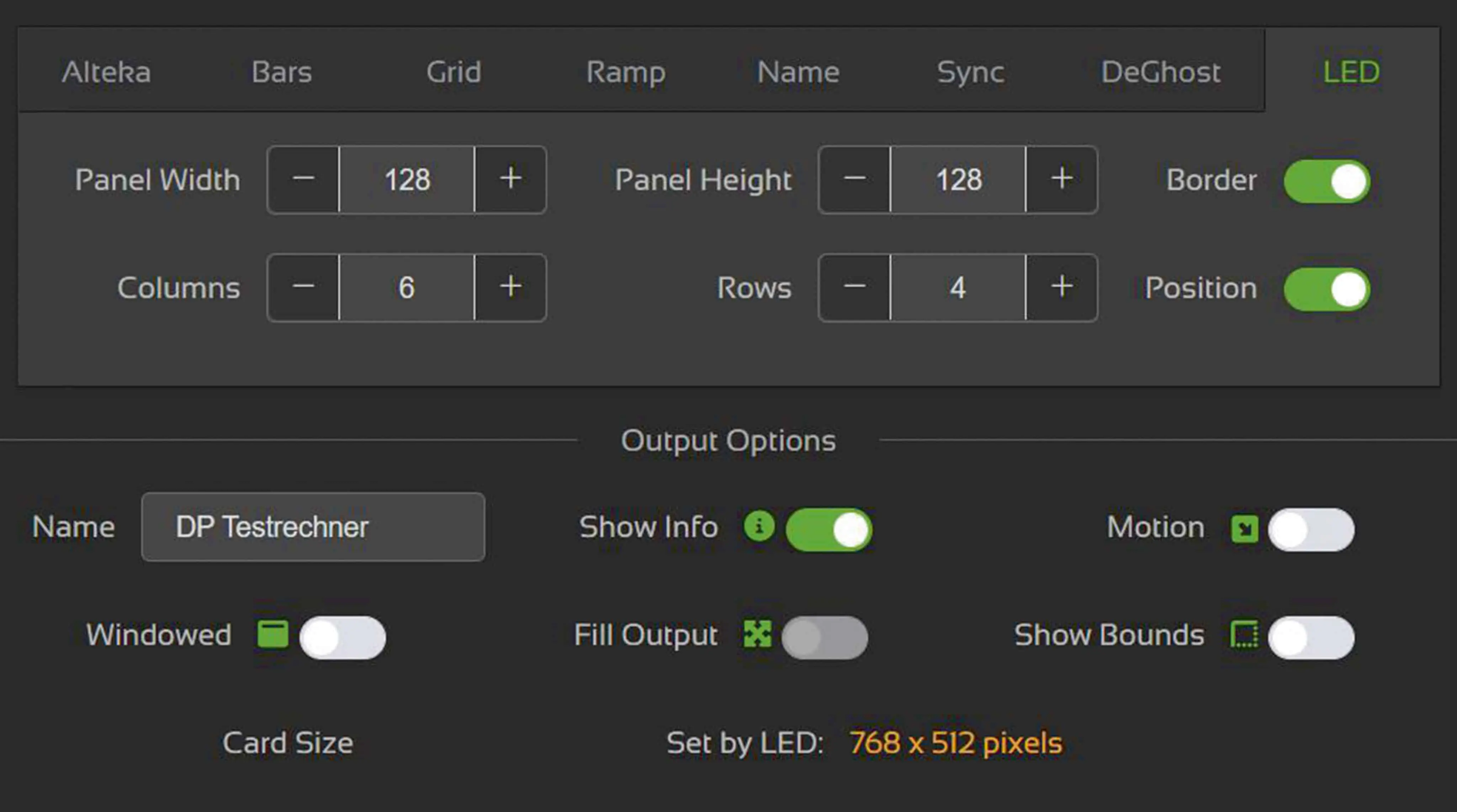Turn on the Windowed switch
The height and width of the screenshot is (812, 1457).
[343, 637]
